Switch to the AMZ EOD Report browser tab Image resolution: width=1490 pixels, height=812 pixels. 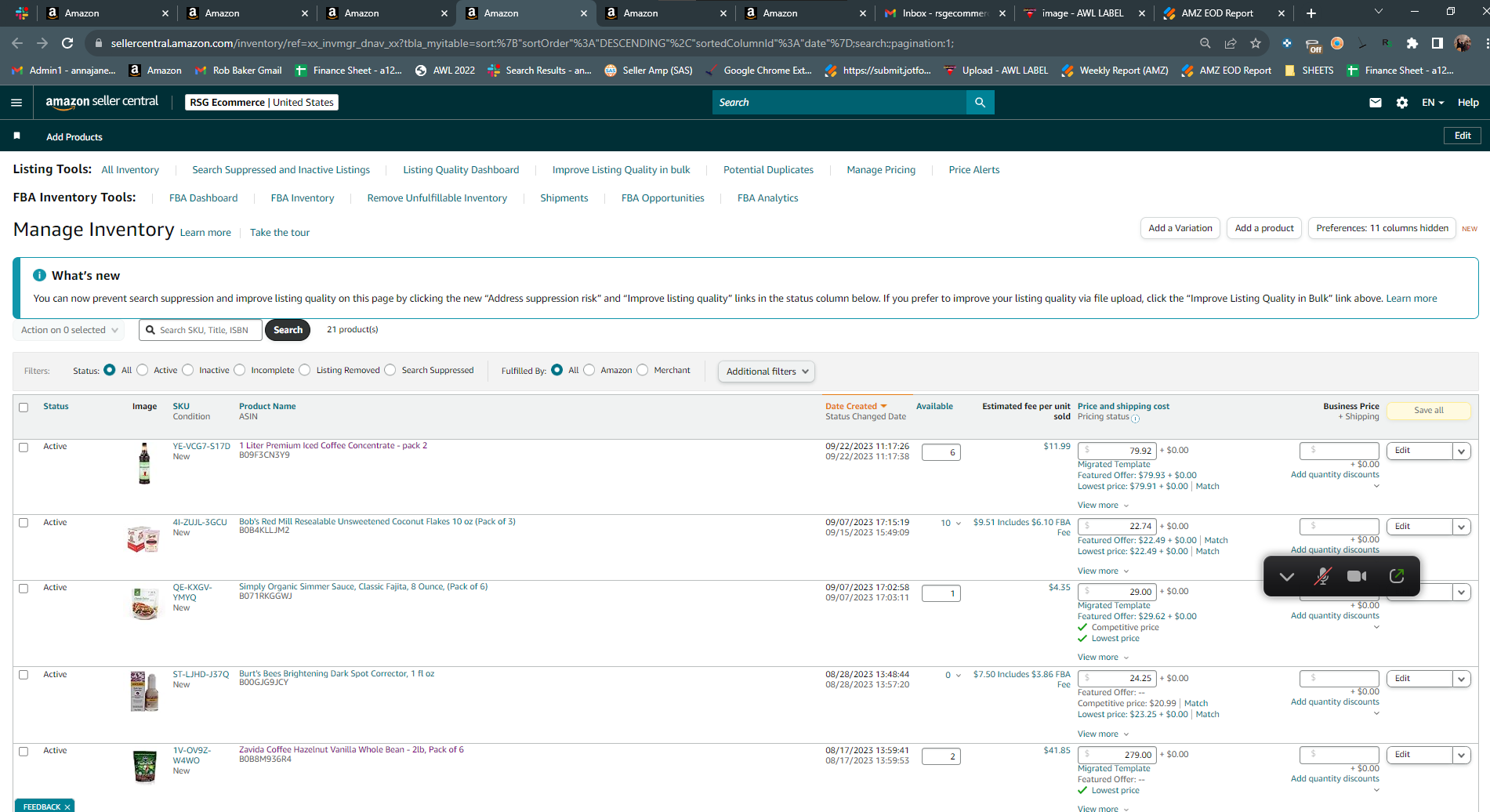tap(1217, 13)
